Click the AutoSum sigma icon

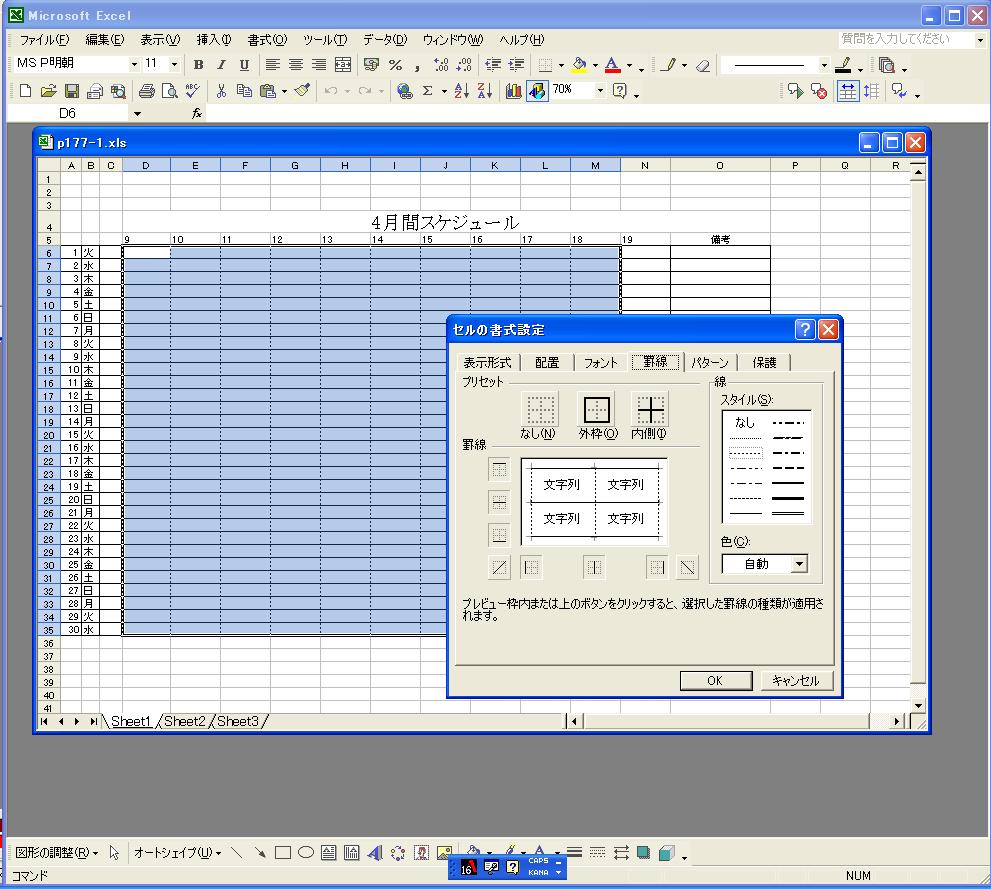(428, 91)
